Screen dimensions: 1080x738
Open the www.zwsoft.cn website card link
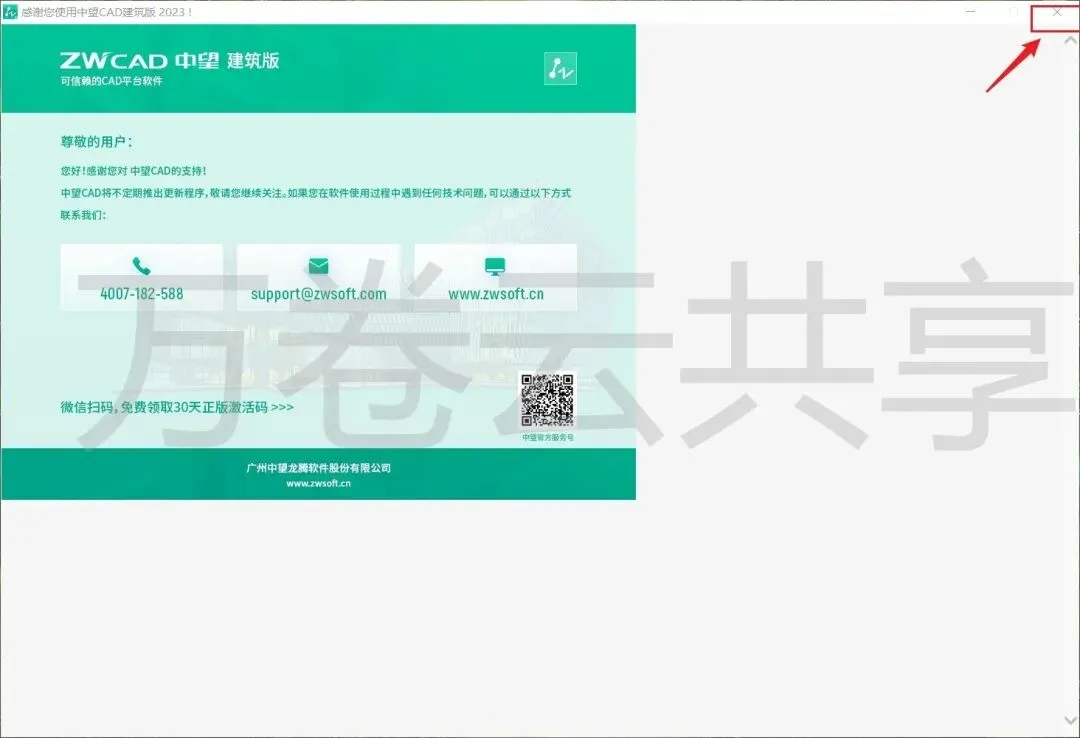tap(496, 294)
